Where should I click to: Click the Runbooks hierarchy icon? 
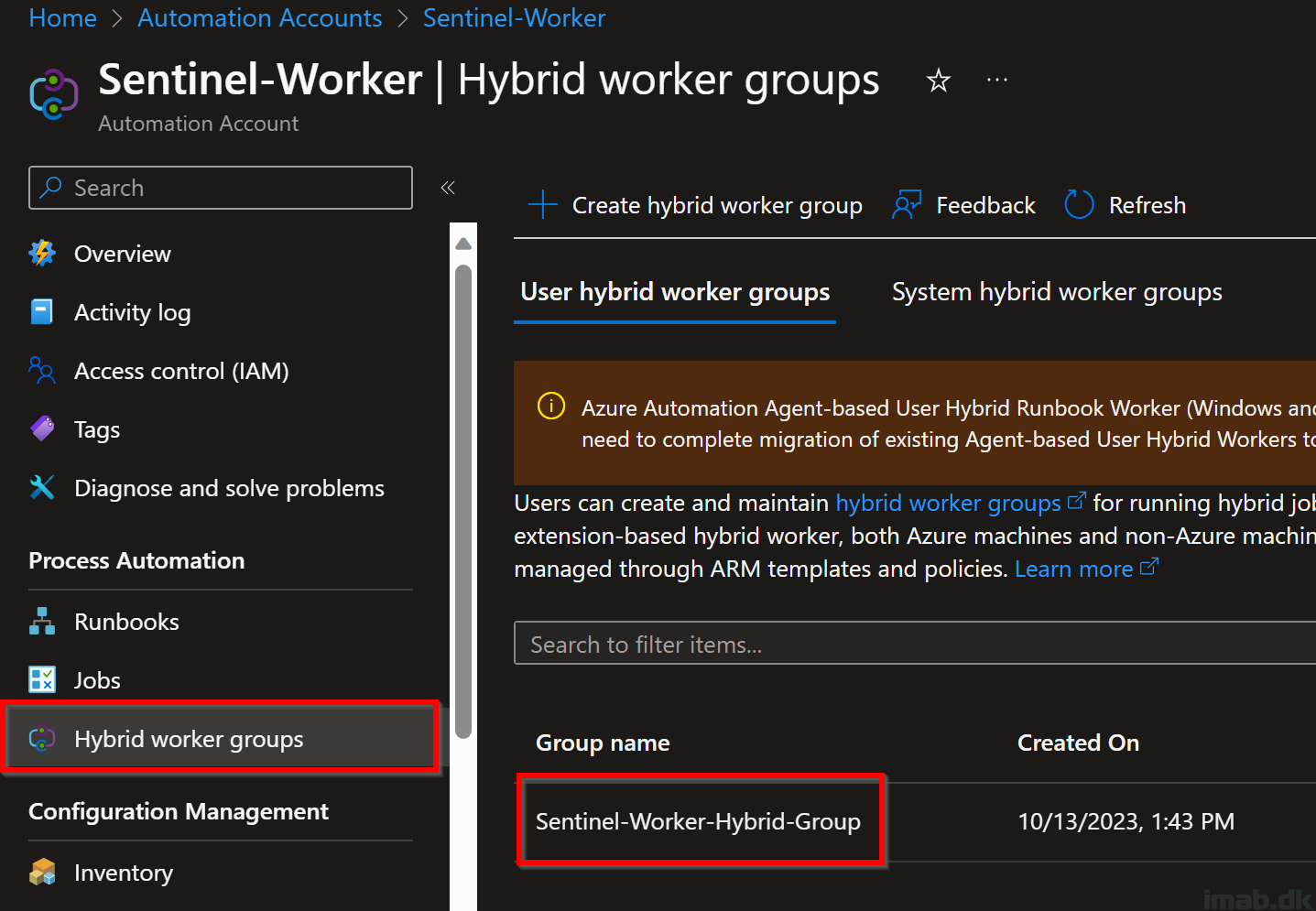click(42, 622)
